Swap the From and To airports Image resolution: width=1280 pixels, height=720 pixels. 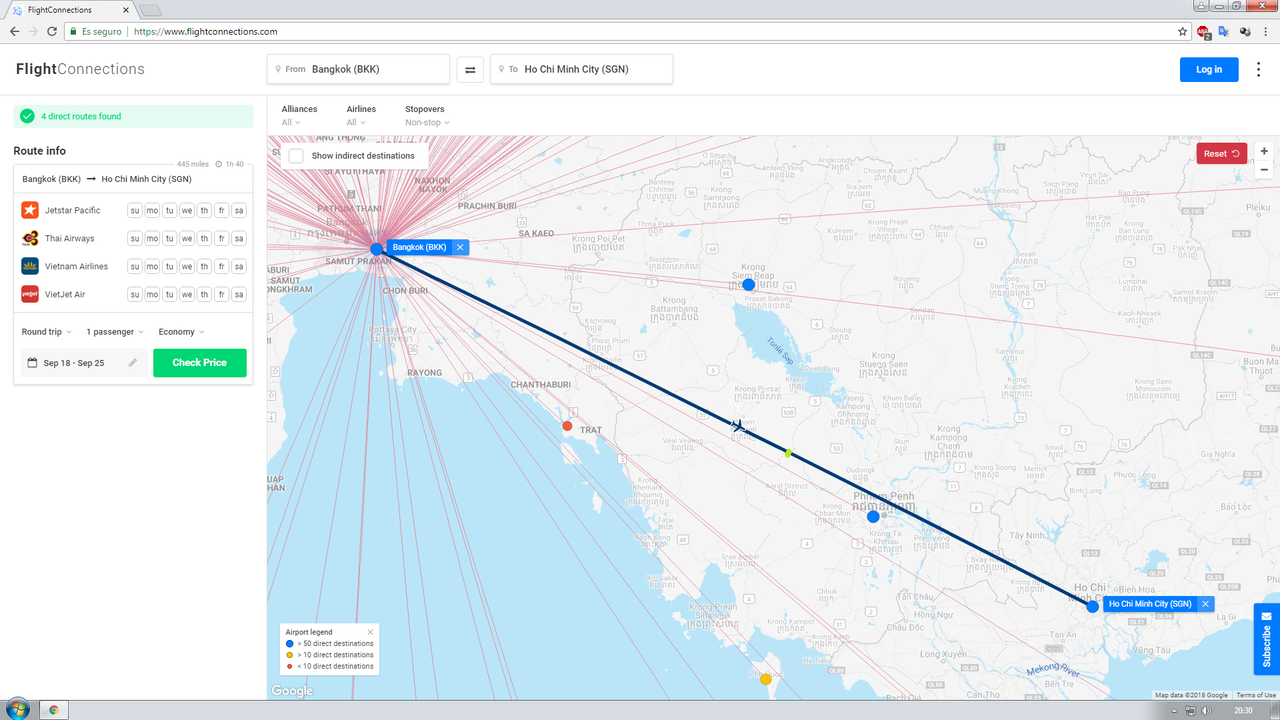pyautogui.click(x=470, y=69)
